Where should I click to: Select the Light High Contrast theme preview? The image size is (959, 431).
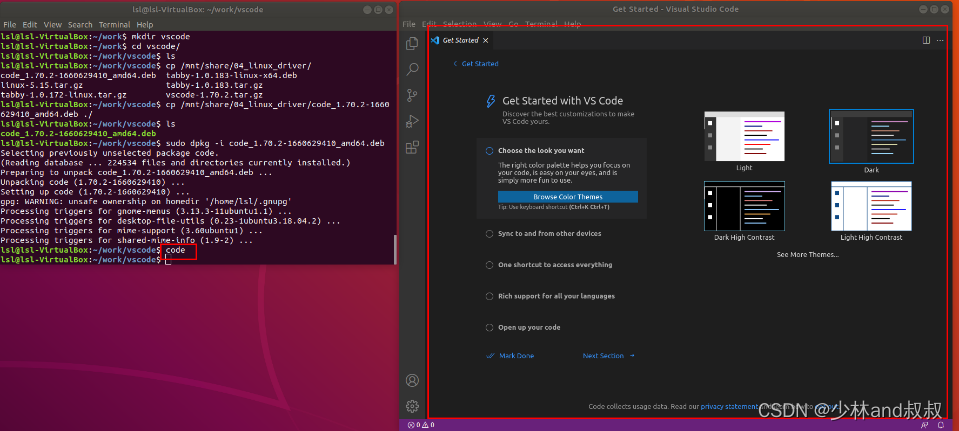(871, 206)
